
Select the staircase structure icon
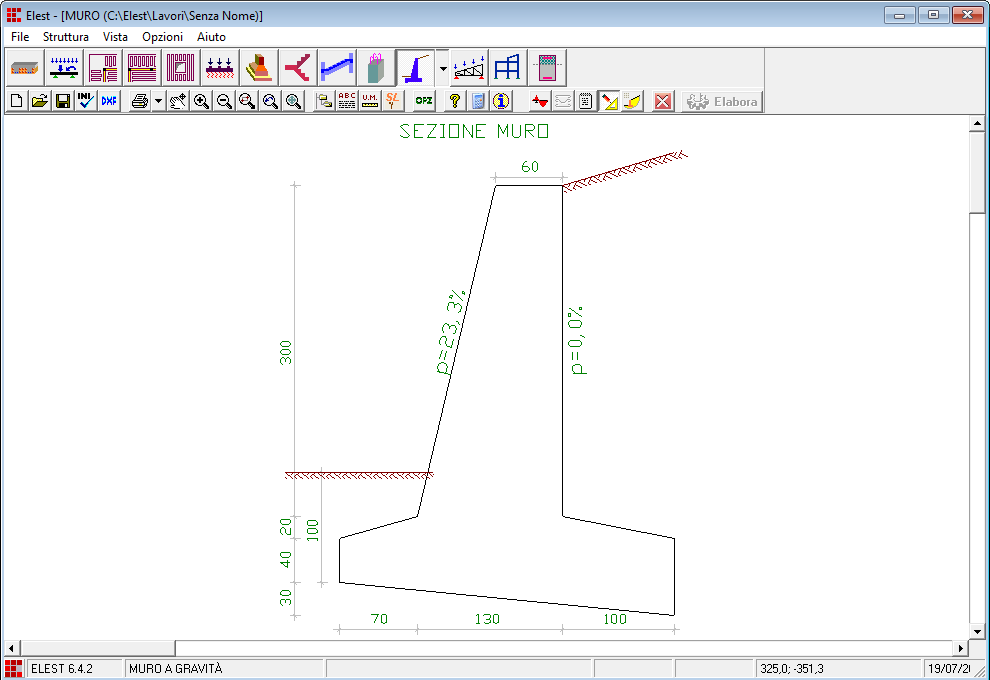337,68
